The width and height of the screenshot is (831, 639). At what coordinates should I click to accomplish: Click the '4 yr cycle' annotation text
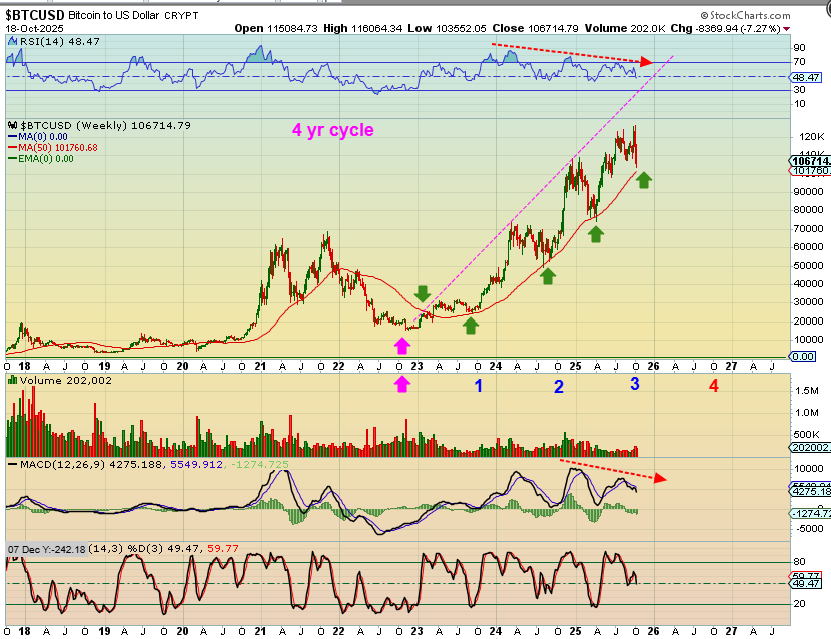pos(332,130)
